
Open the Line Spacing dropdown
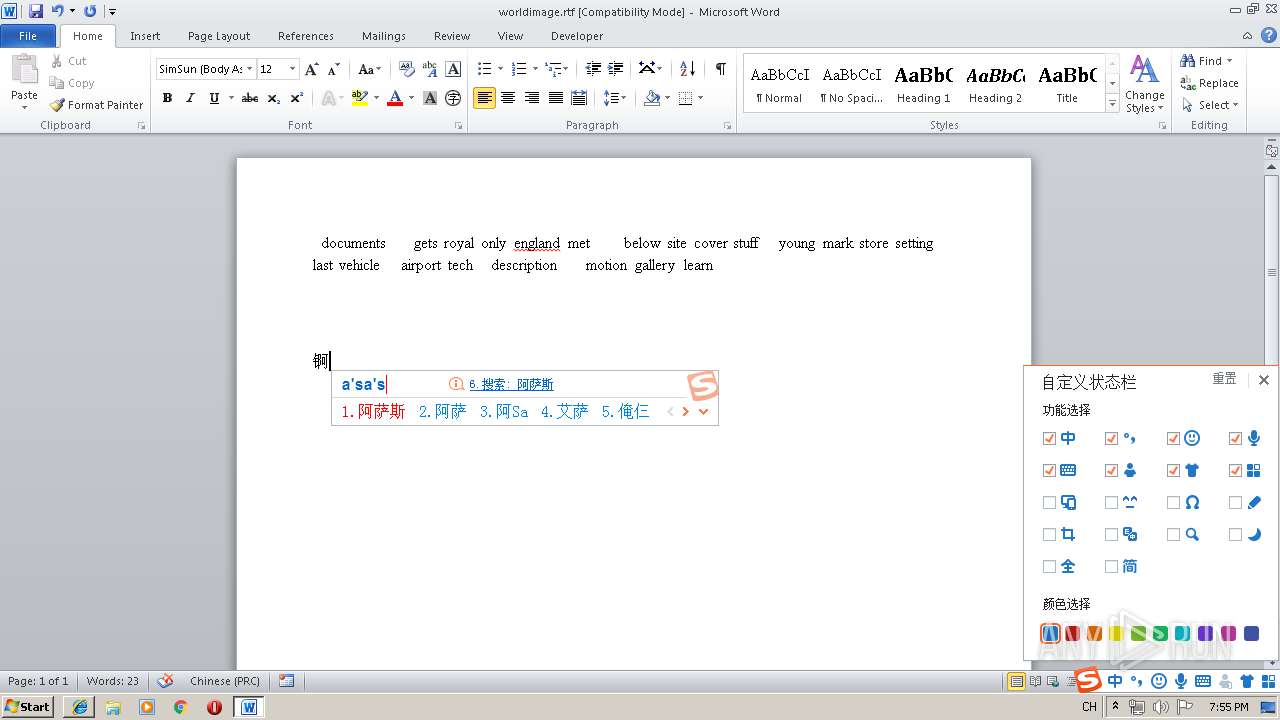[616, 98]
